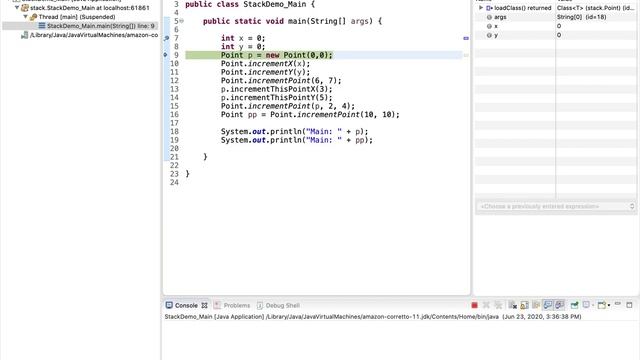Click the args variable icon
Viewport: 640px width, 360px height.
point(489,17)
